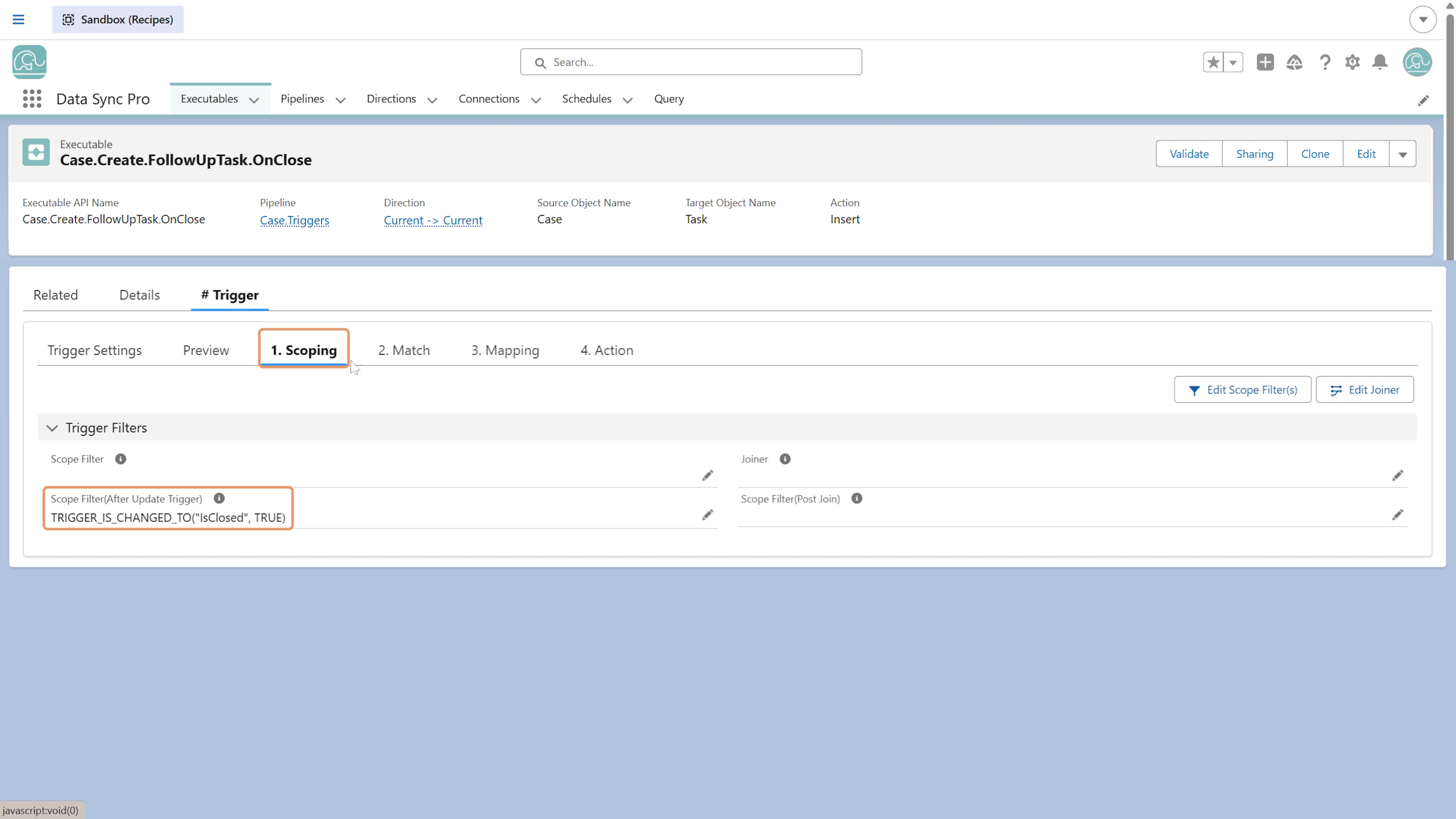
Task: Expand the Pipelines nav dropdown chevron
Action: click(340, 100)
